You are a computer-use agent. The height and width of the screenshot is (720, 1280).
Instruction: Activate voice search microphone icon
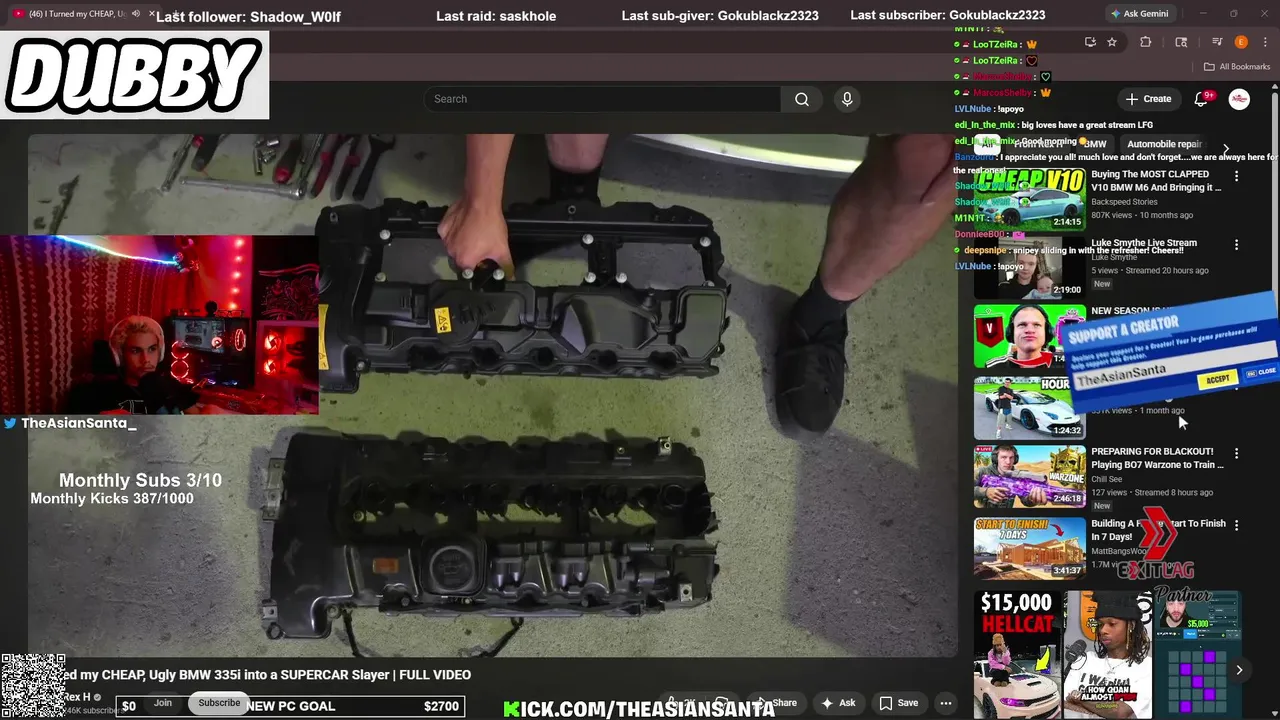pyautogui.click(x=847, y=99)
